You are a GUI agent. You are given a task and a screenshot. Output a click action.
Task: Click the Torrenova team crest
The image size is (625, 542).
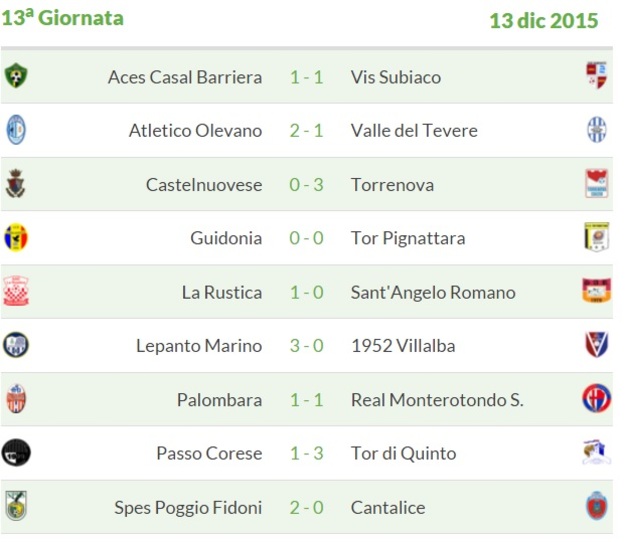coord(596,184)
